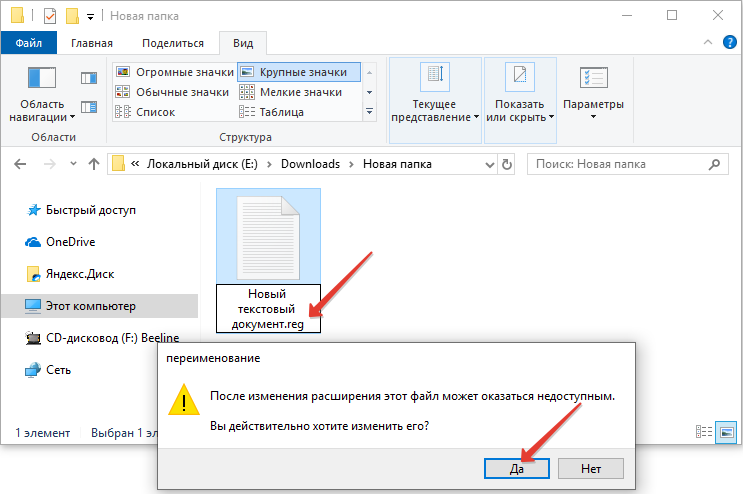Expand address bar history dropdown
The width and height of the screenshot is (743, 494).
490,164
